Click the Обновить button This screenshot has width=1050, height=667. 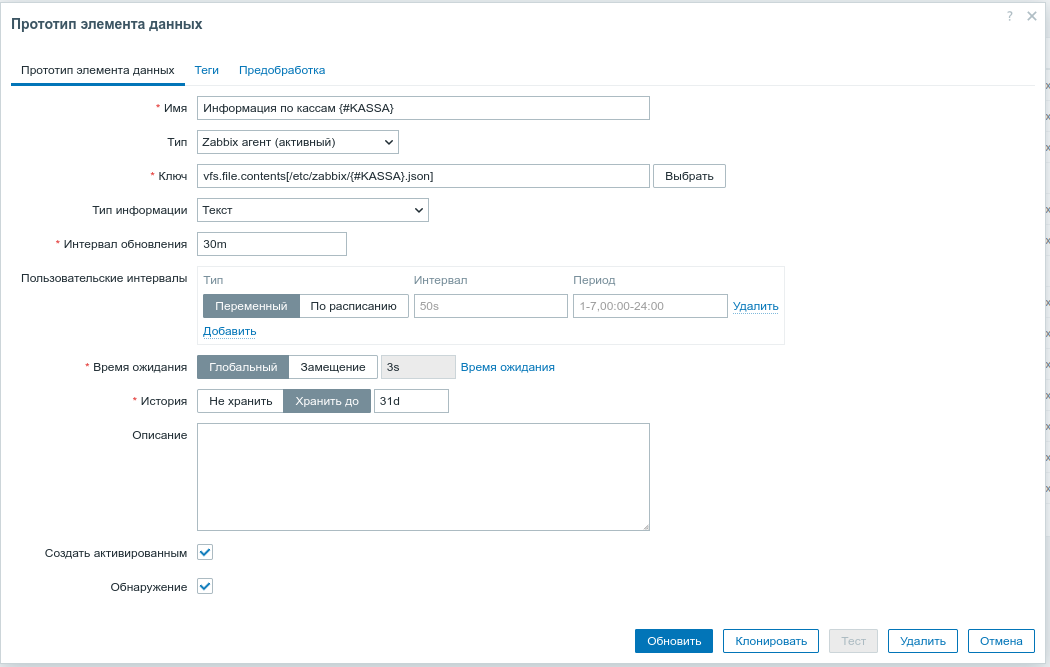pyautogui.click(x=674, y=641)
